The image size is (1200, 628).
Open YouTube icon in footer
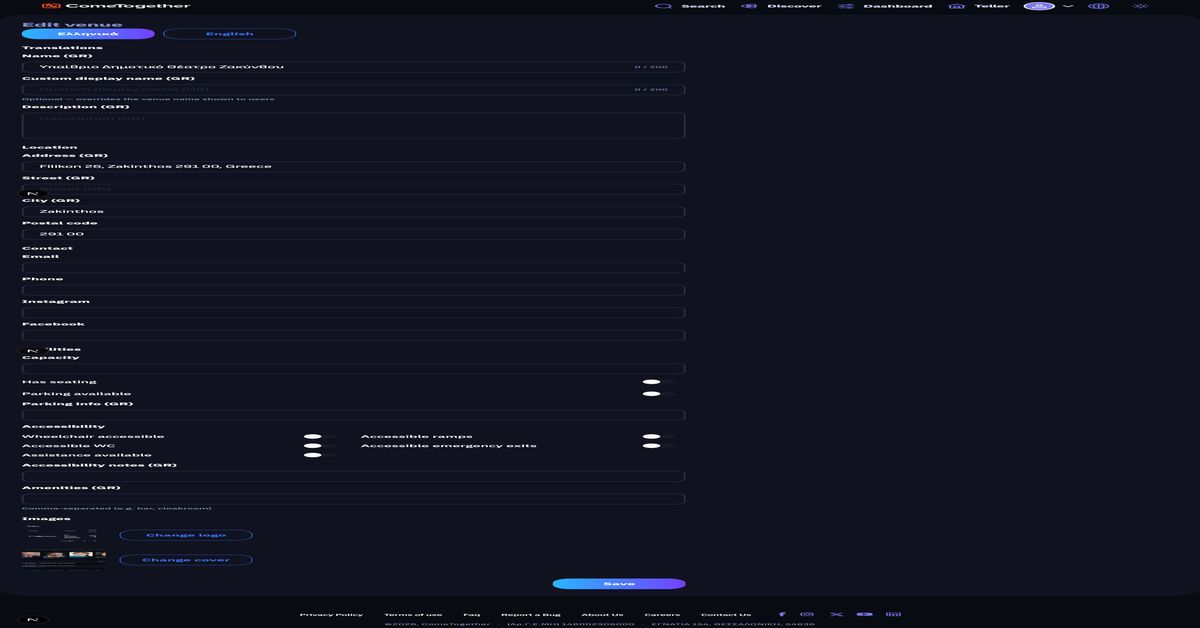pyautogui.click(x=865, y=614)
